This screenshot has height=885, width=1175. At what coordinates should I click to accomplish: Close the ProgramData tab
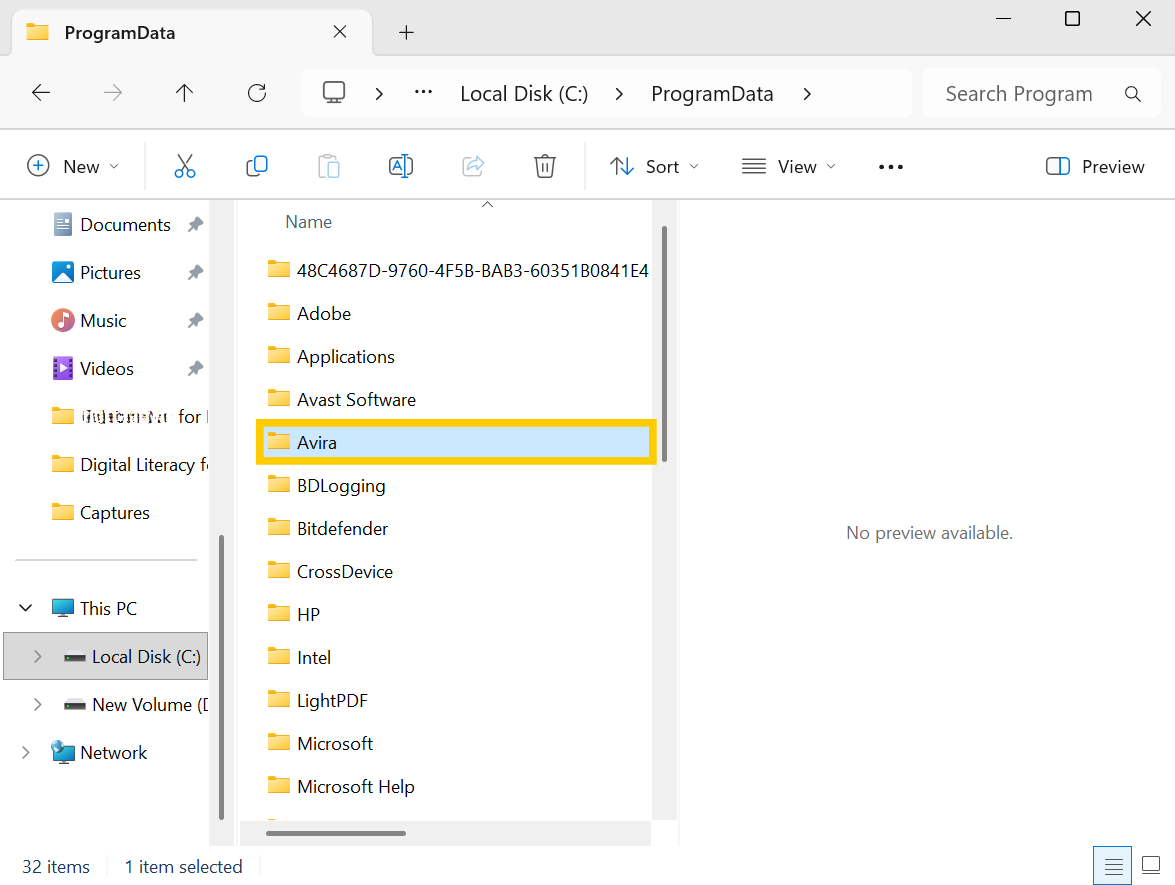(x=339, y=31)
